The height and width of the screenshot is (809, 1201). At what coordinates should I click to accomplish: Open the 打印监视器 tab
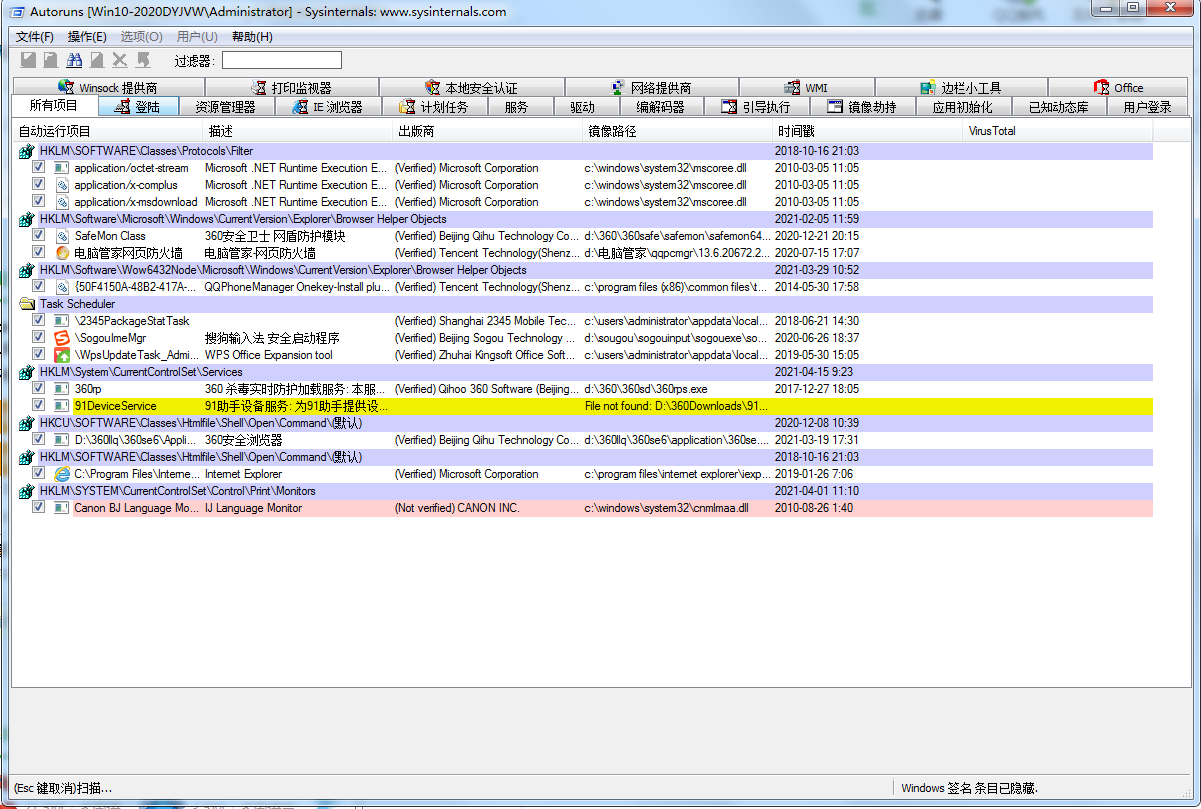(291, 88)
